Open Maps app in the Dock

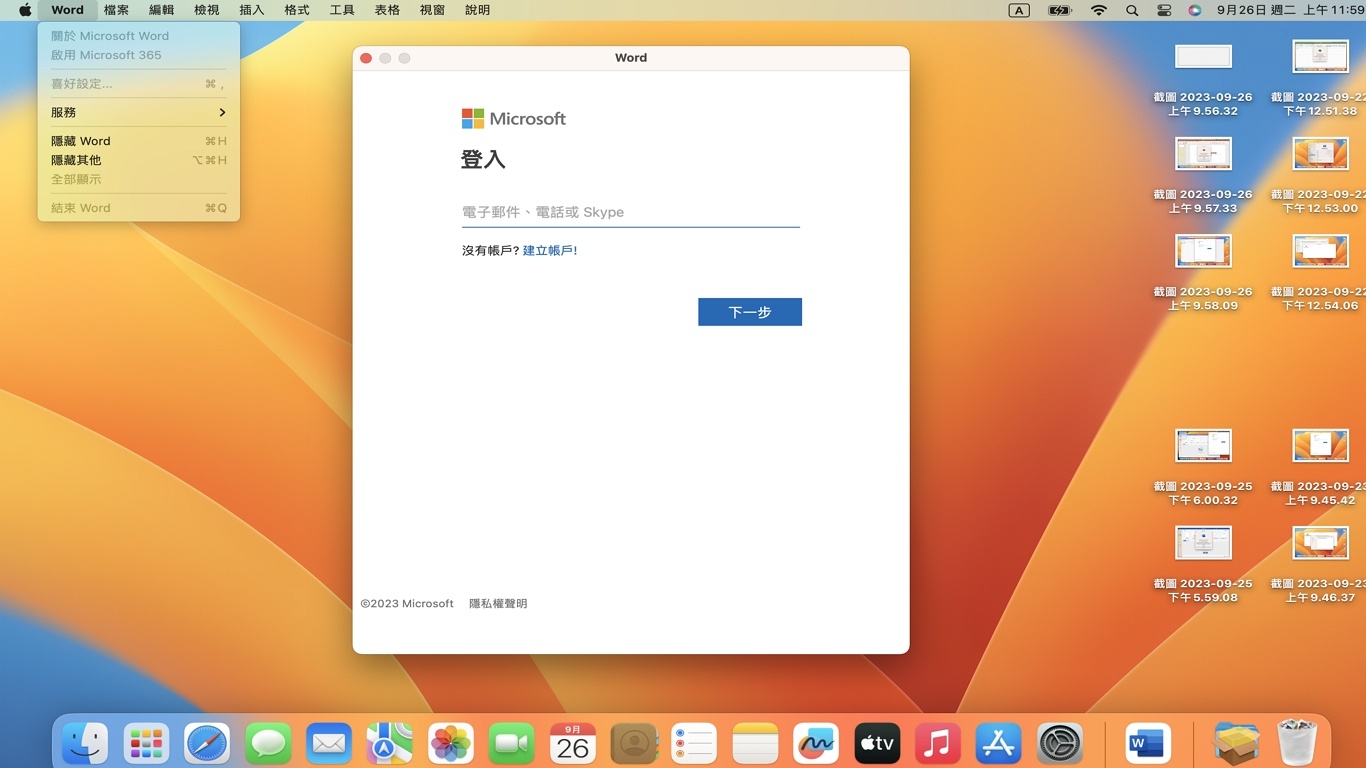[x=390, y=744]
